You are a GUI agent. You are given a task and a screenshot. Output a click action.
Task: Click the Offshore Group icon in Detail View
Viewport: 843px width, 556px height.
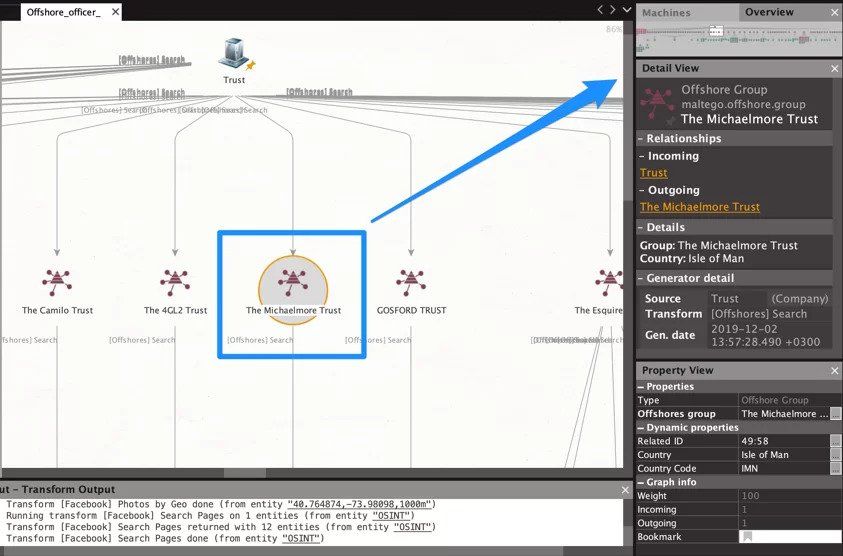tap(657, 102)
